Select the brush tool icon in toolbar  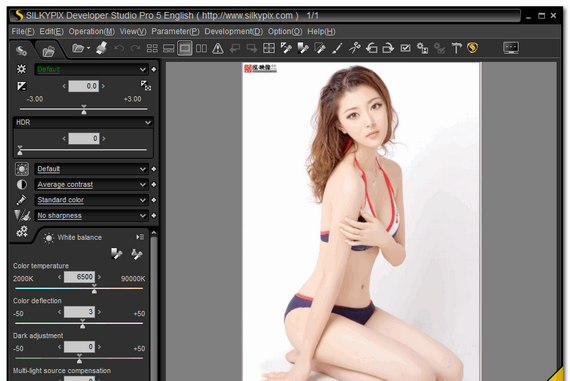click(x=337, y=48)
